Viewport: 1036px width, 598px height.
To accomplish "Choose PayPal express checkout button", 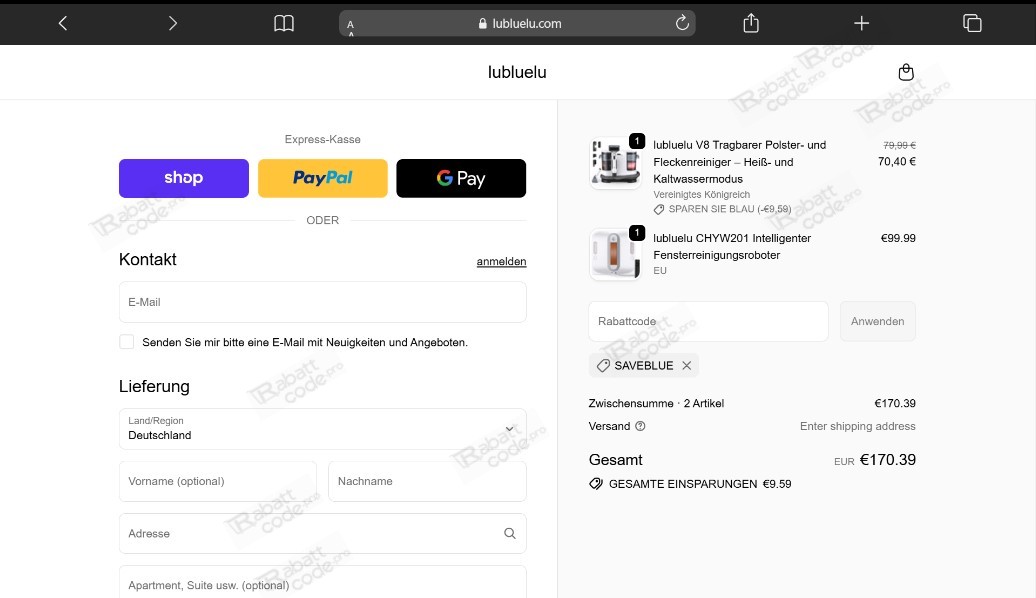I will pos(322,178).
